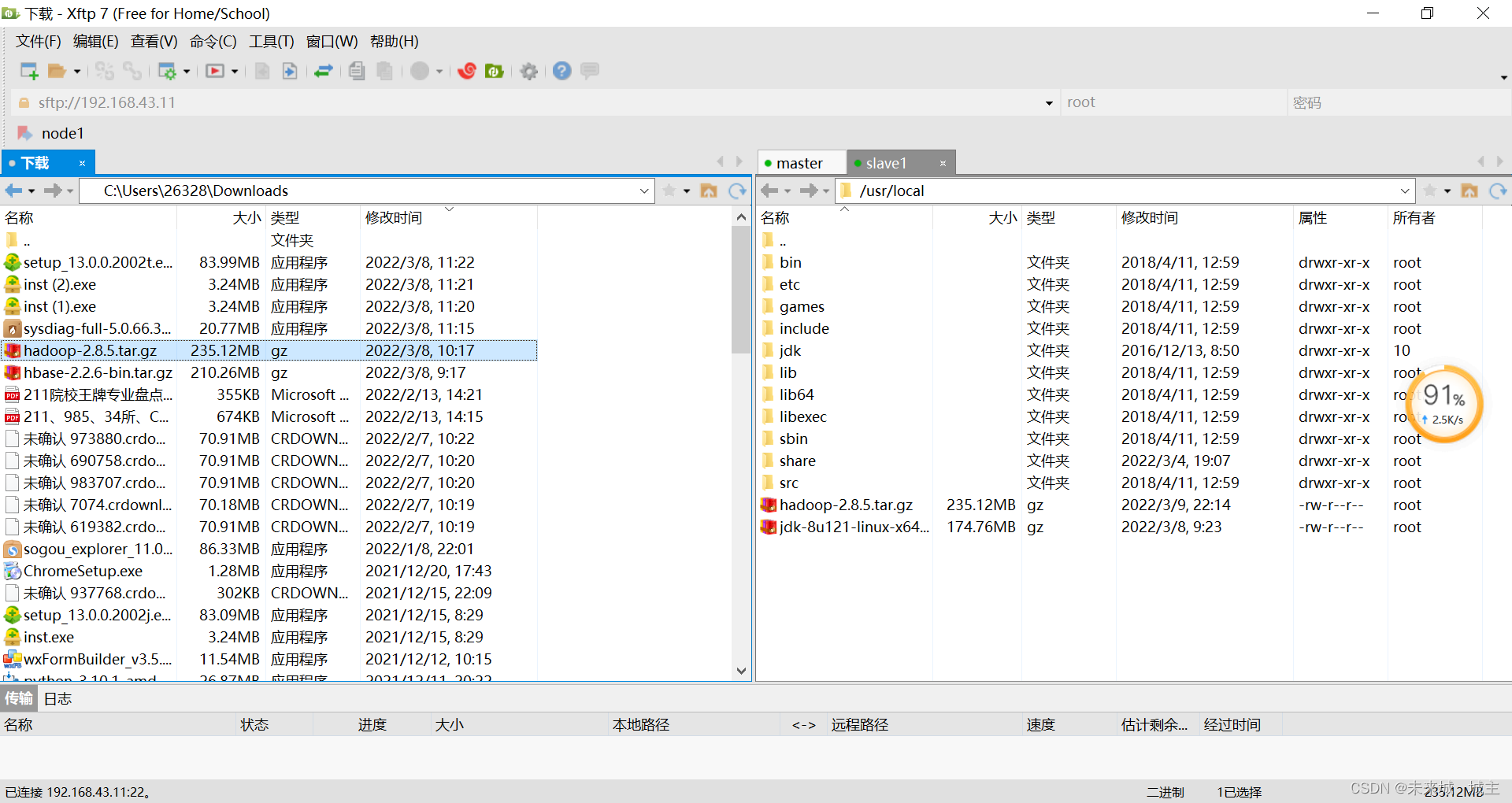Click the remote pane home folder icon
Viewport: 1512px width, 803px height.
click(x=1469, y=191)
